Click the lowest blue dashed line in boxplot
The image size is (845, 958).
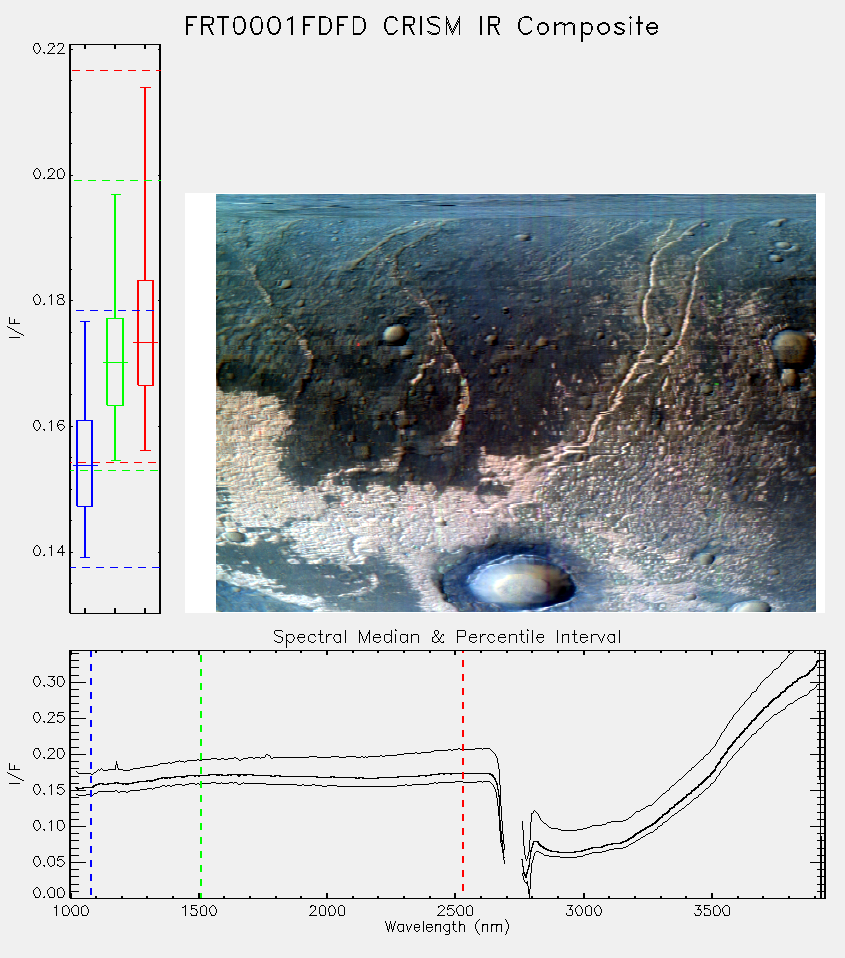pyautogui.click(x=115, y=568)
